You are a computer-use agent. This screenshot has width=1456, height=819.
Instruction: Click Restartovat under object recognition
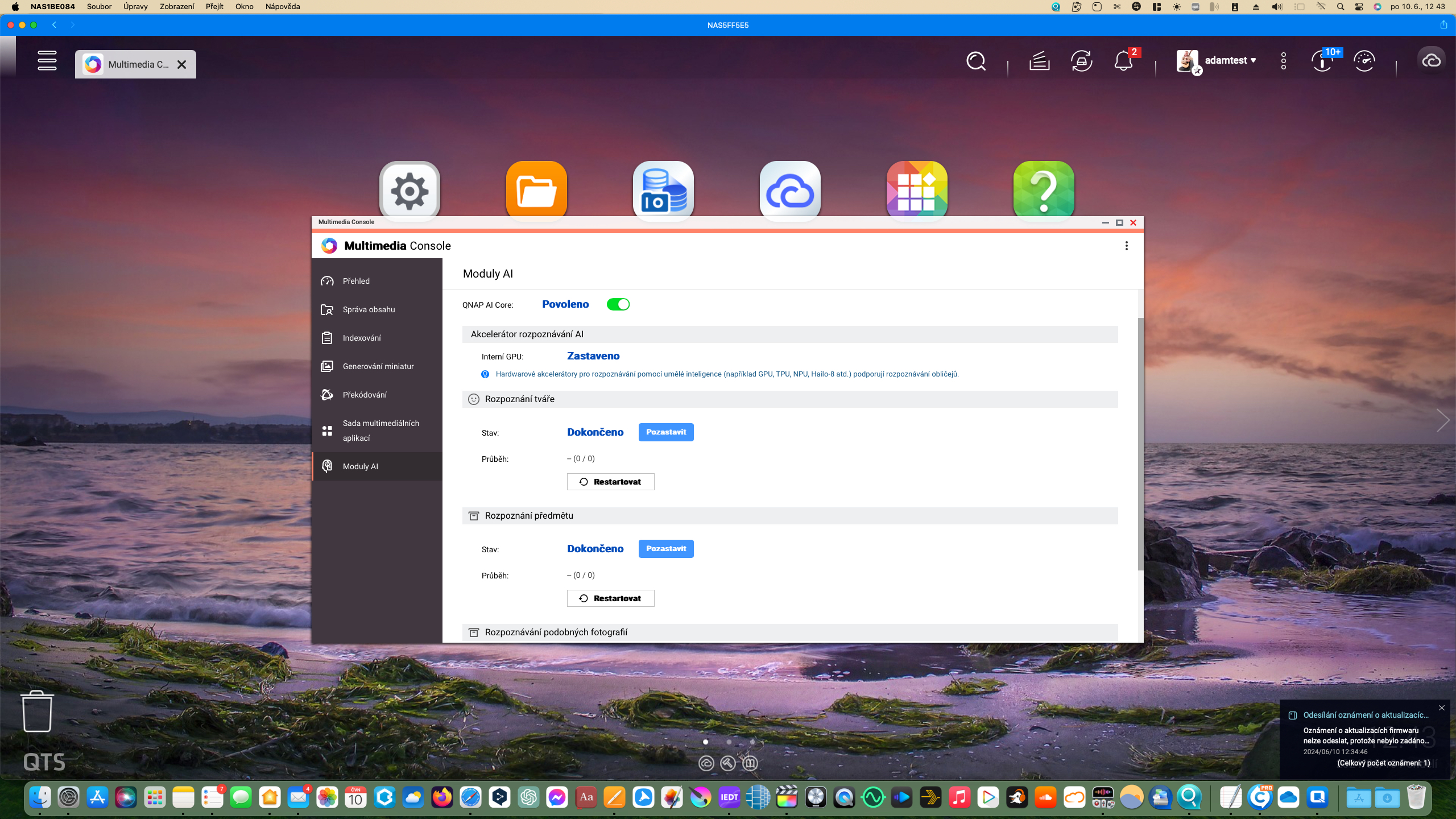pos(610,598)
